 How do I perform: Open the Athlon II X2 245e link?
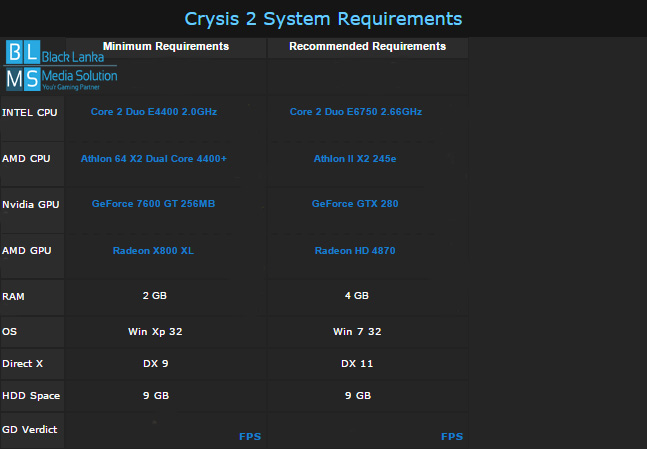point(355,159)
